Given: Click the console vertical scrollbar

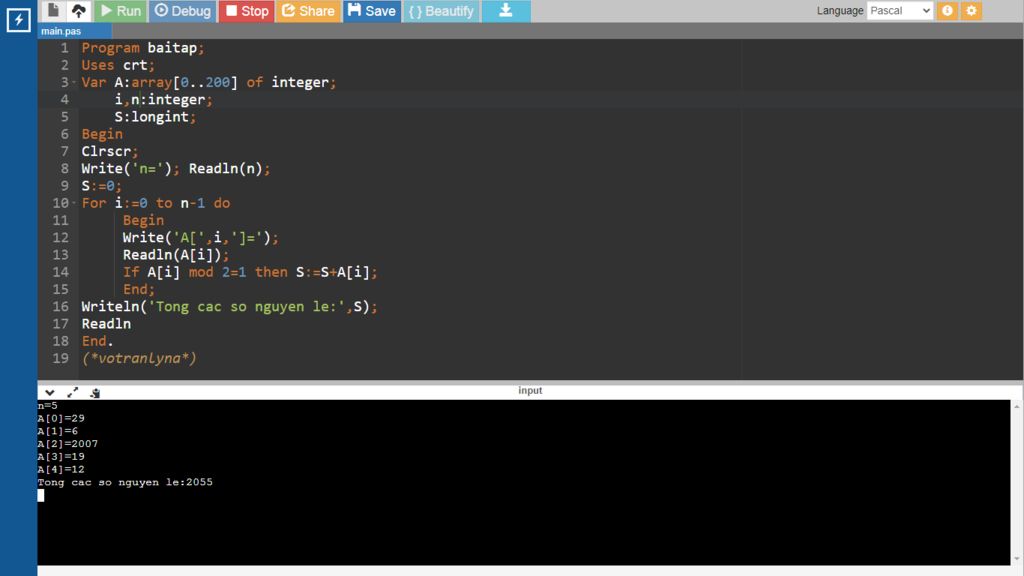Looking at the screenshot, I should 1017,483.
